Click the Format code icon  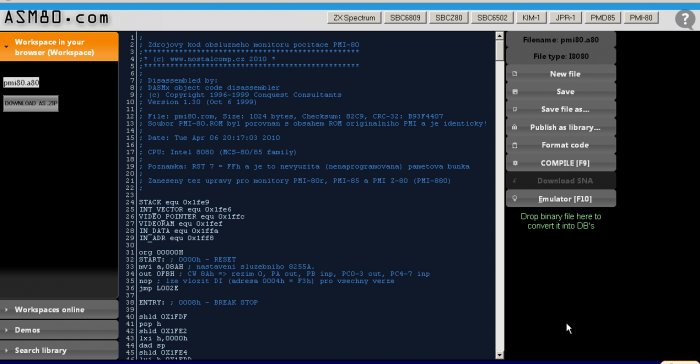pos(515,145)
